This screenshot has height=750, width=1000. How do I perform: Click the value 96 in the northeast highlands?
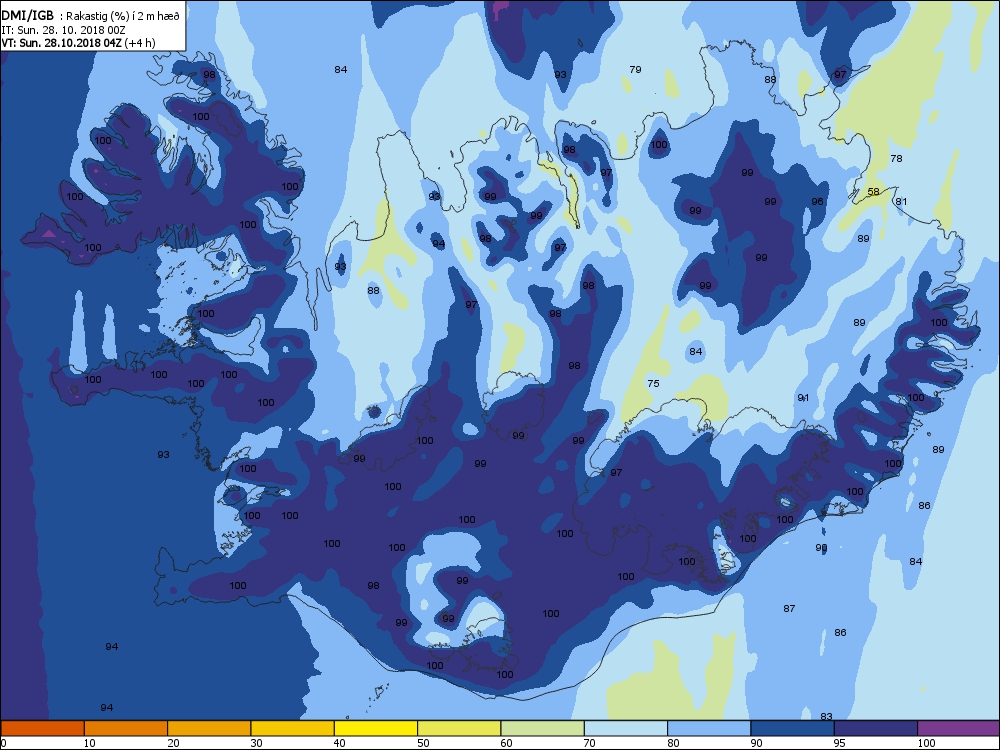tap(817, 202)
